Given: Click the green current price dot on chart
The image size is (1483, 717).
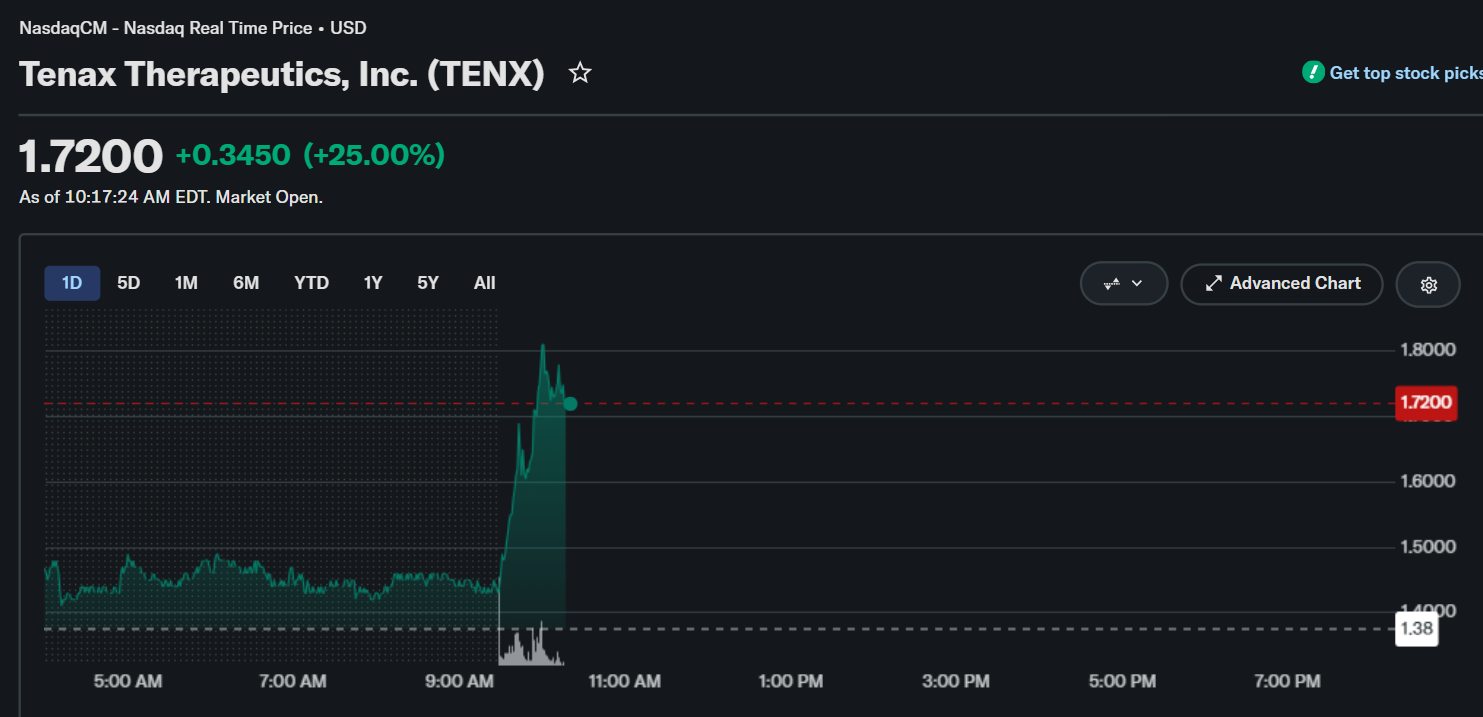Looking at the screenshot, I should [570, 404].
